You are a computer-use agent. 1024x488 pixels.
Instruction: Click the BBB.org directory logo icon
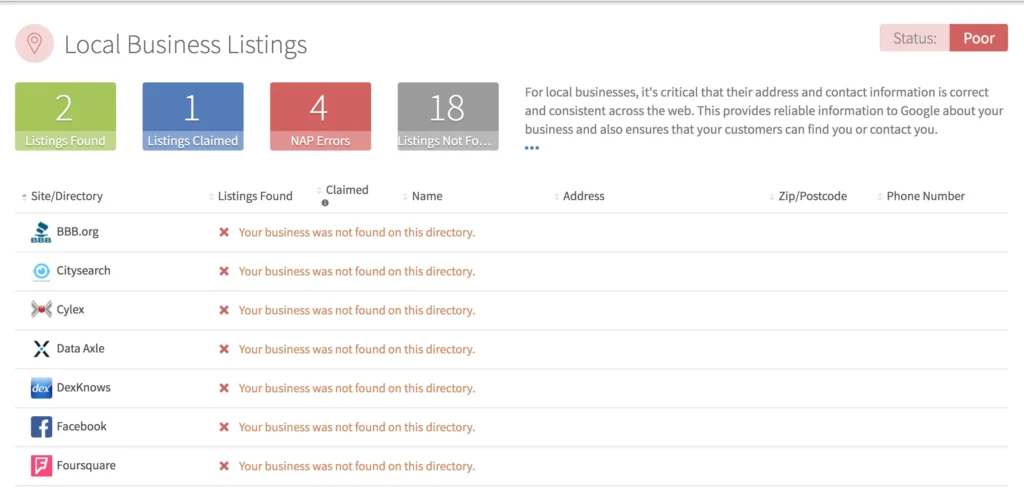41,233
